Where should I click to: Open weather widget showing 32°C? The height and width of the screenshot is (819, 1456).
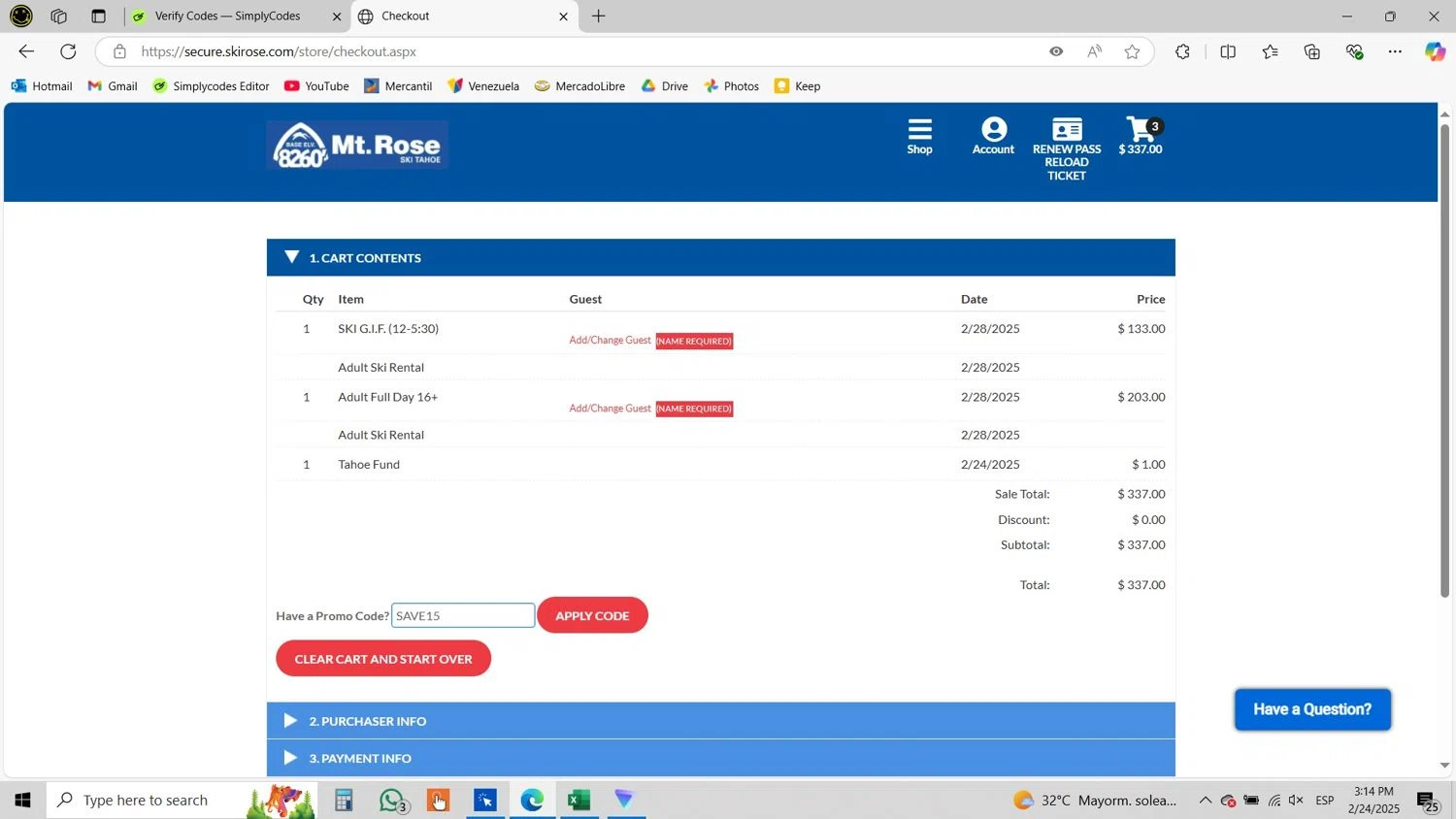pyautogui.click(x=1095, y=801)
